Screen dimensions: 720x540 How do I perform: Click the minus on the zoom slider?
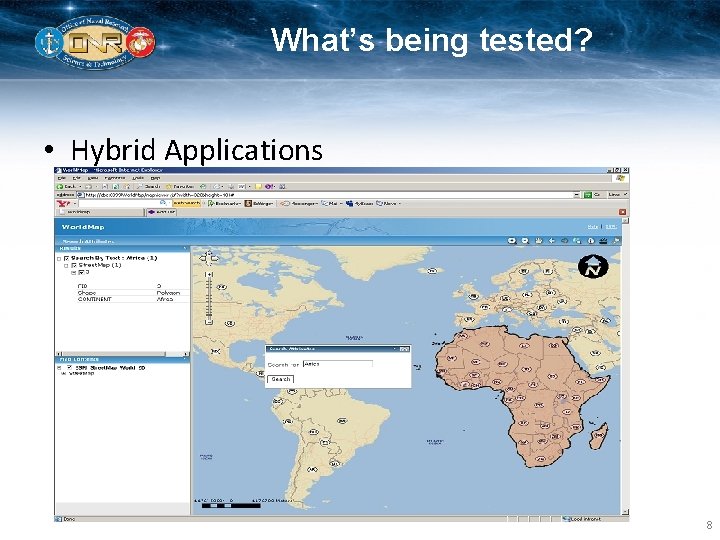pyautogui.click(x=209, y=322)
